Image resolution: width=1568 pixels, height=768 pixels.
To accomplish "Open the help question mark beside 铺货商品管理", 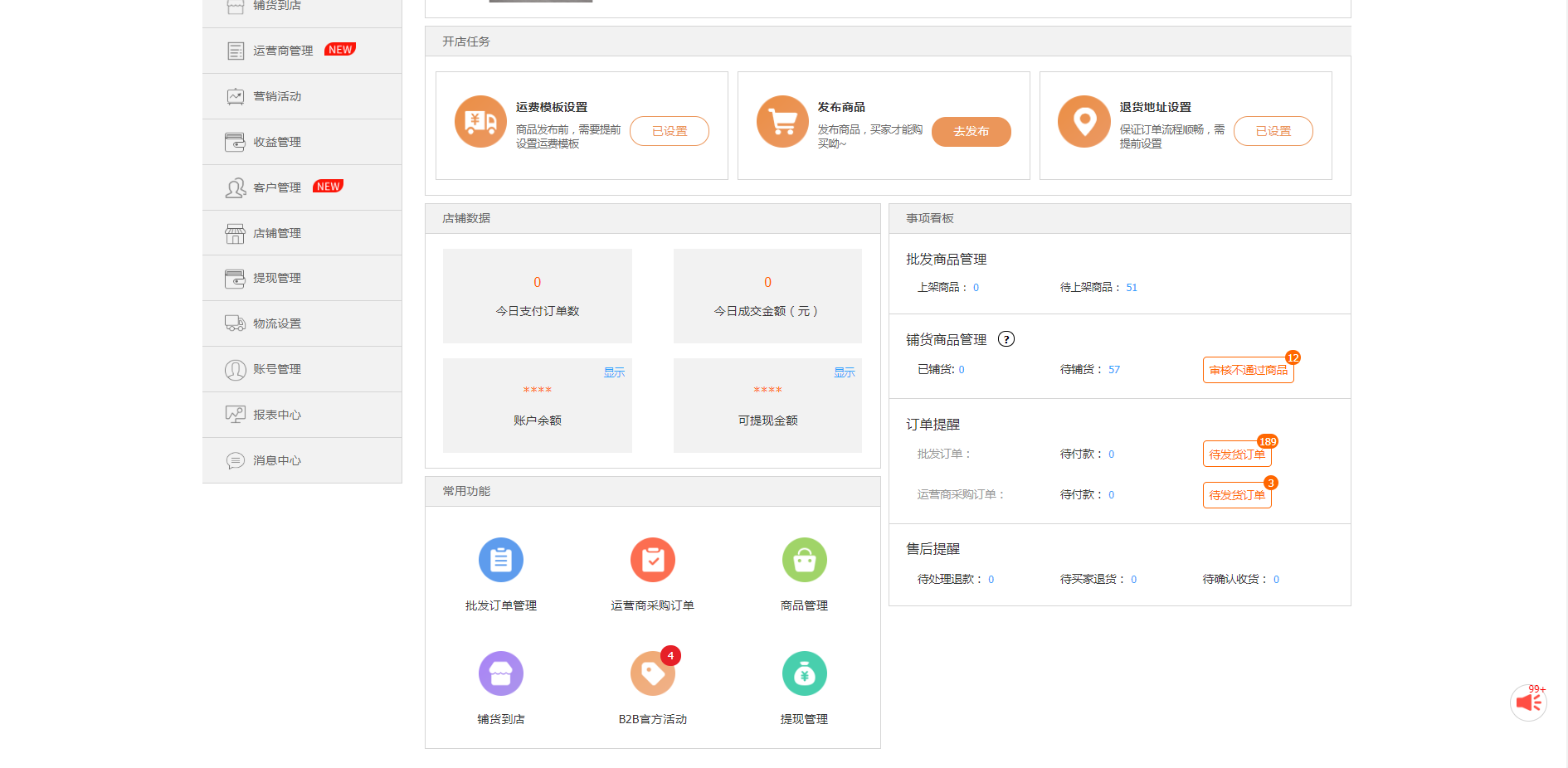I will pos(1008,339).
